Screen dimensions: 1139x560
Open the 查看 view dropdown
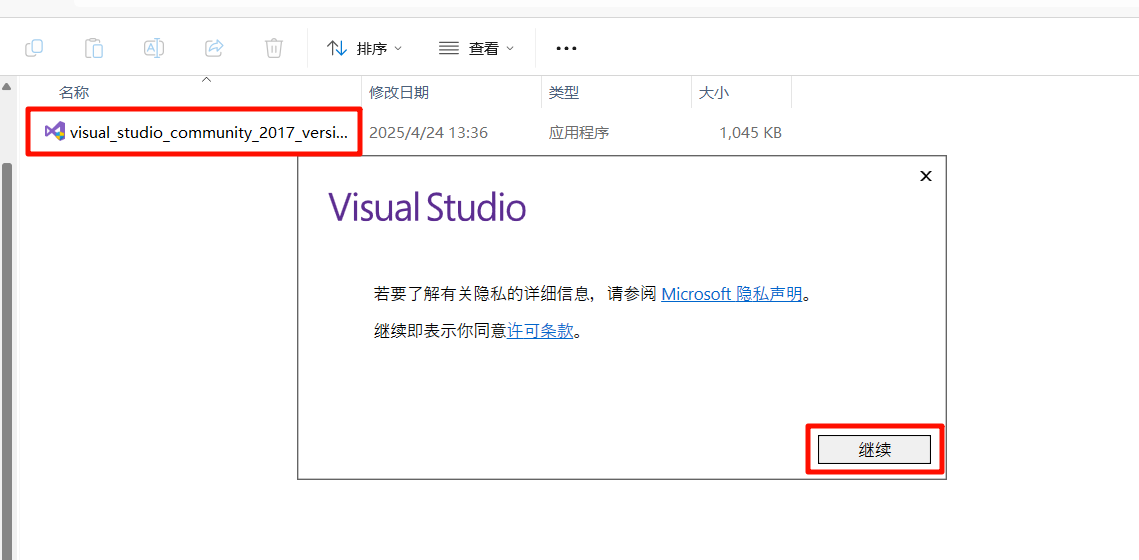(477, 49)
